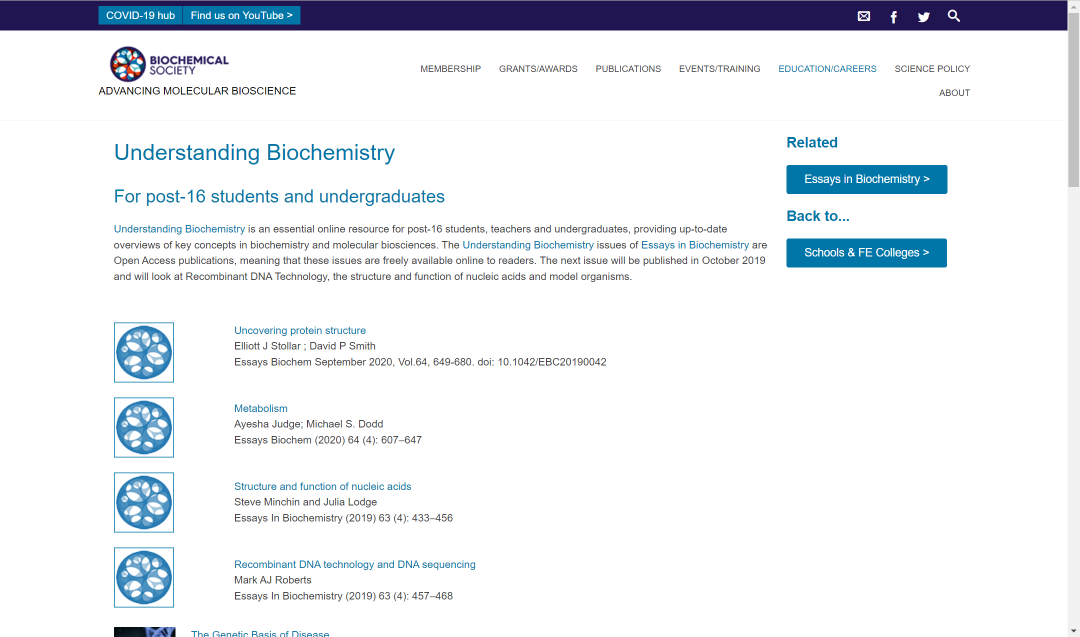Click Find us on YouTube button
This screenshot has width=1080, height=637.
242,15
